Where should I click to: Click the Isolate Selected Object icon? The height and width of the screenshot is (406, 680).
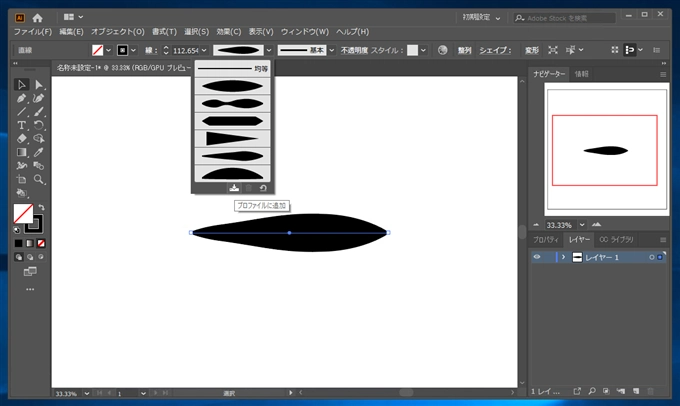[x=553, y=50]
